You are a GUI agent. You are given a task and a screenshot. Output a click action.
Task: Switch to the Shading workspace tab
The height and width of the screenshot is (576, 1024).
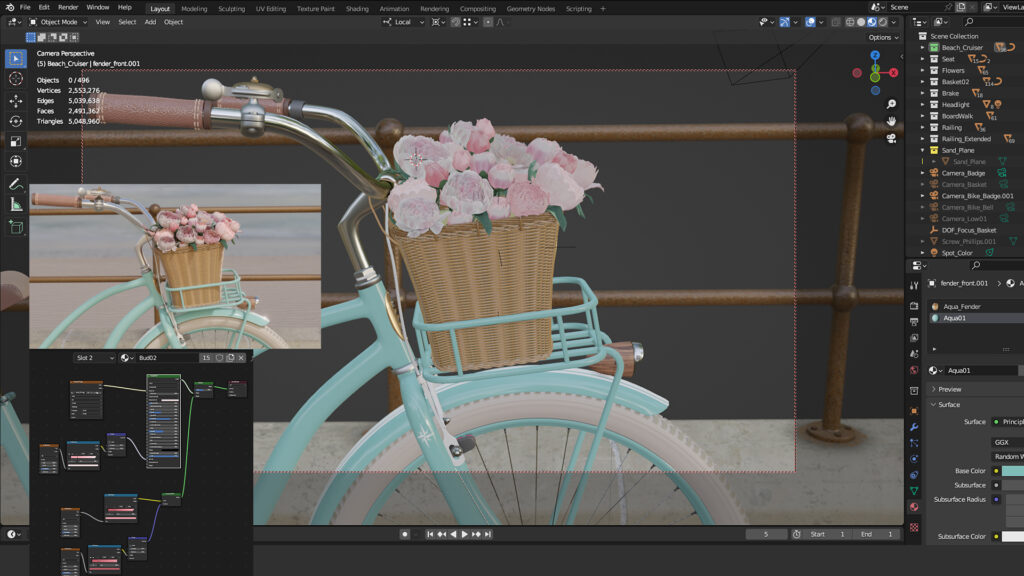pyautogui.click(x=357, y=8)
